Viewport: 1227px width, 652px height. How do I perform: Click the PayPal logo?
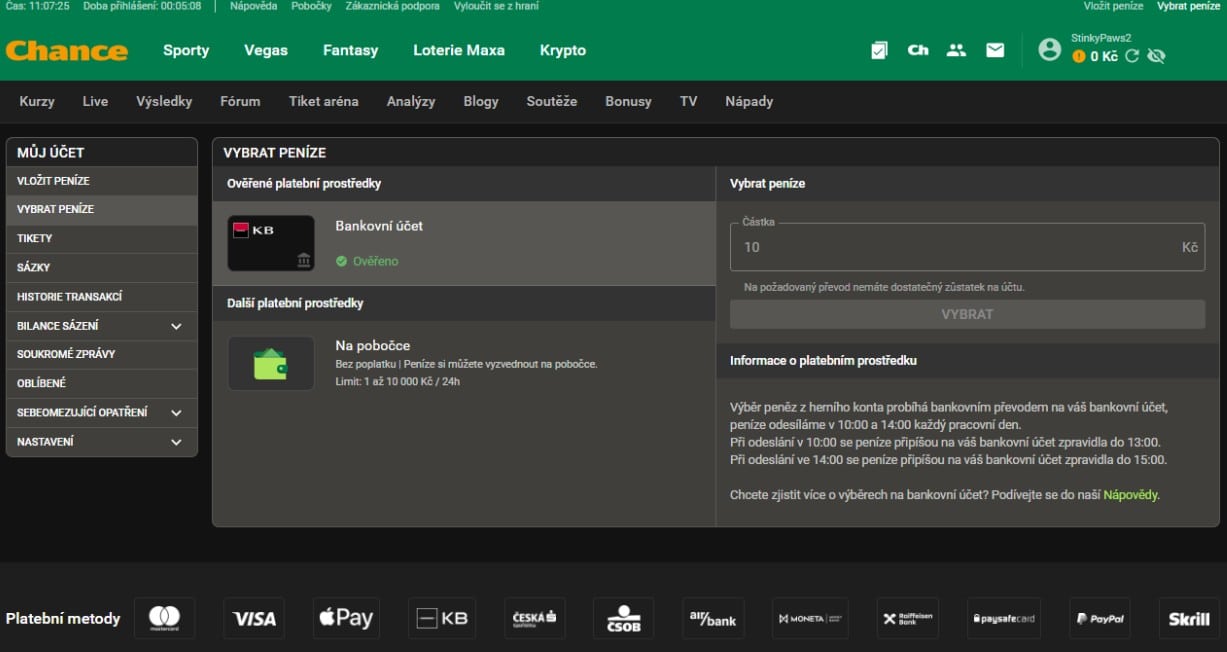click(x=1100, y=618)
